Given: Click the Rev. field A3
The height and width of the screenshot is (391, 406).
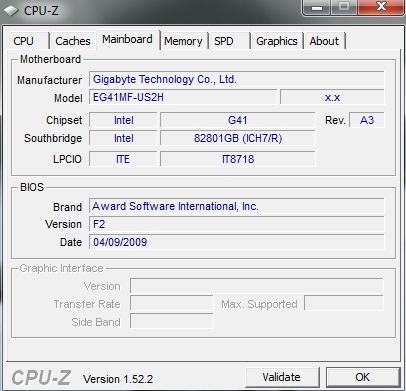Looking at the screenshot, I should [367, 120].
